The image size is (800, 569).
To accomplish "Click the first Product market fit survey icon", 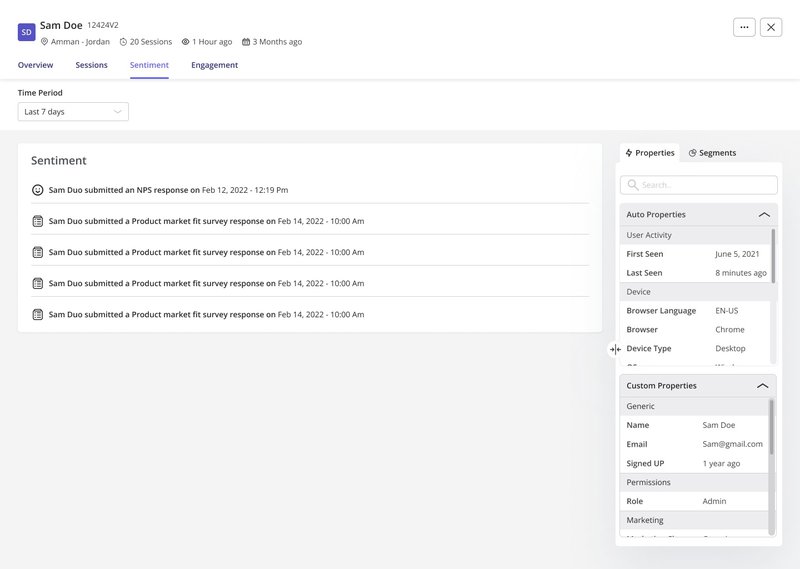I will coord(38,221).
